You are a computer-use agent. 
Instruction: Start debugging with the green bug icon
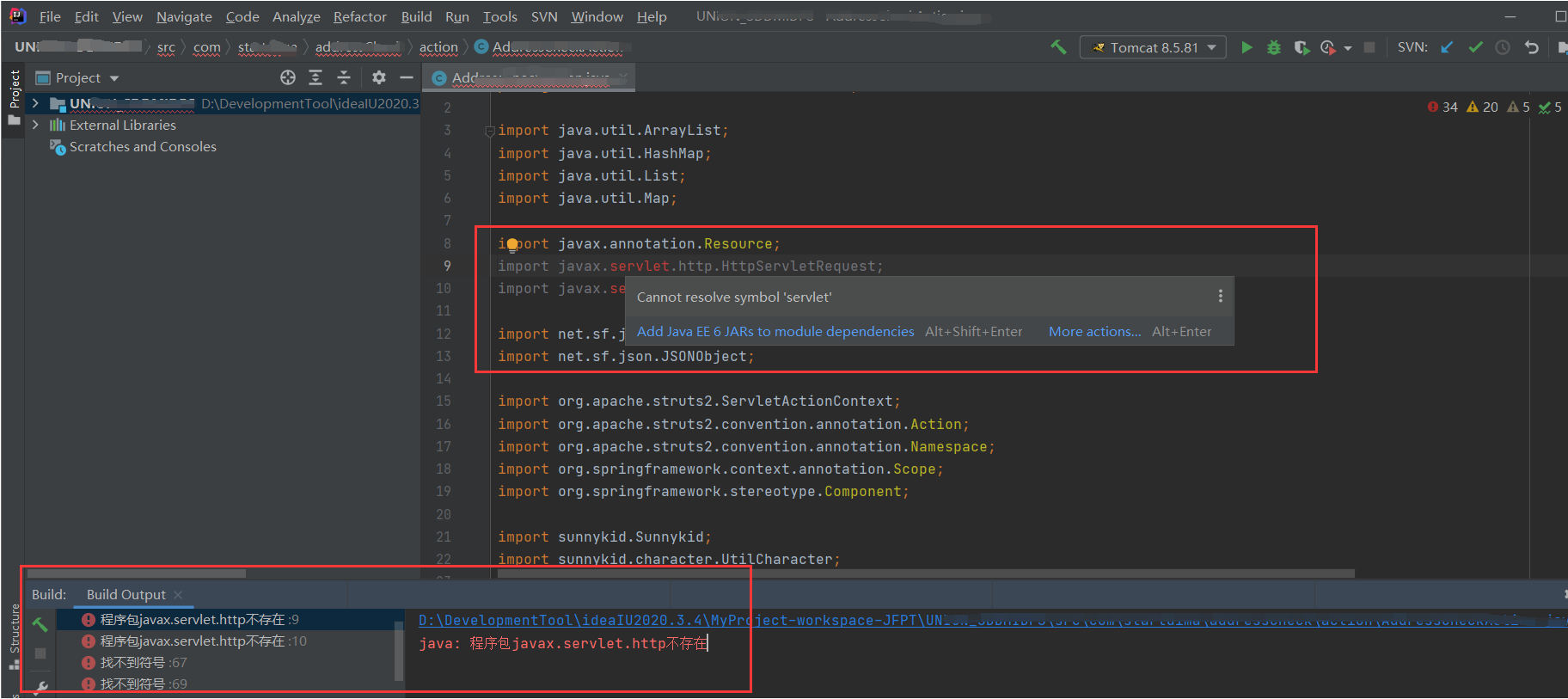[x=1274, y=47]
